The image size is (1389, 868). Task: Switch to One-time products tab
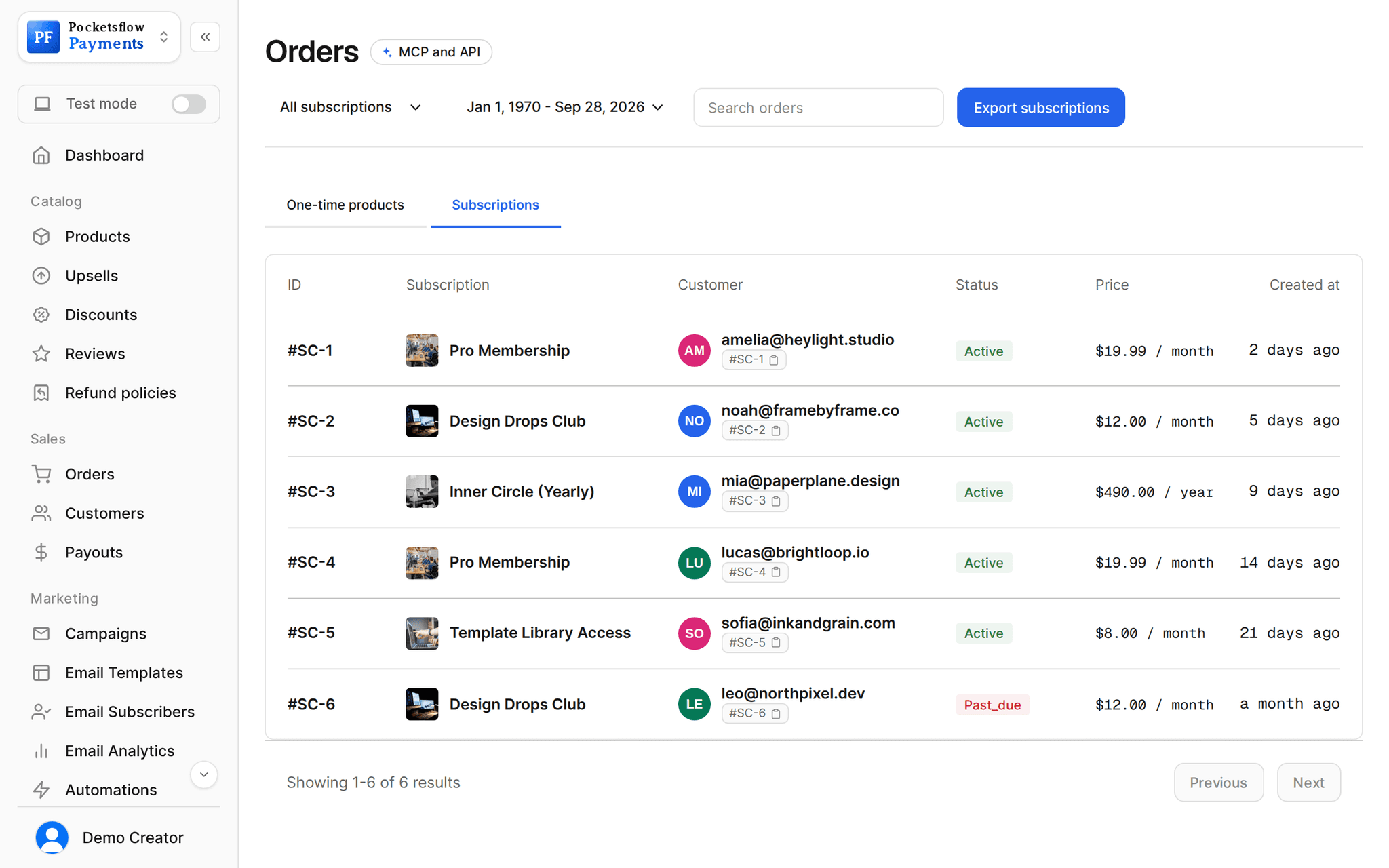point(345,205)
